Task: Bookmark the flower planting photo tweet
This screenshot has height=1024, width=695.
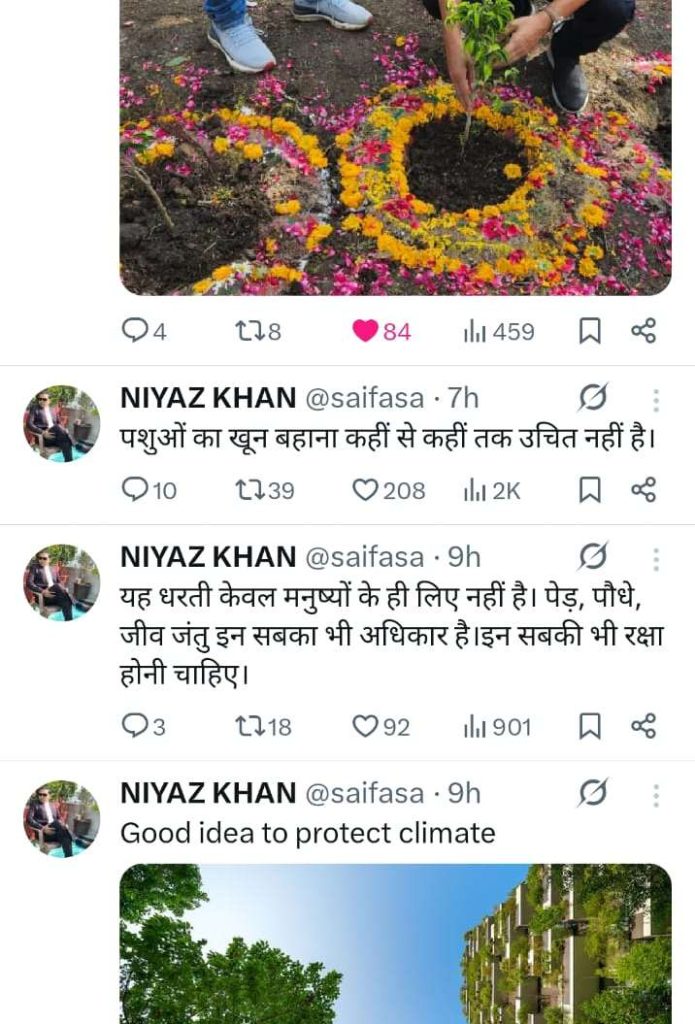Action: point(590,331)
